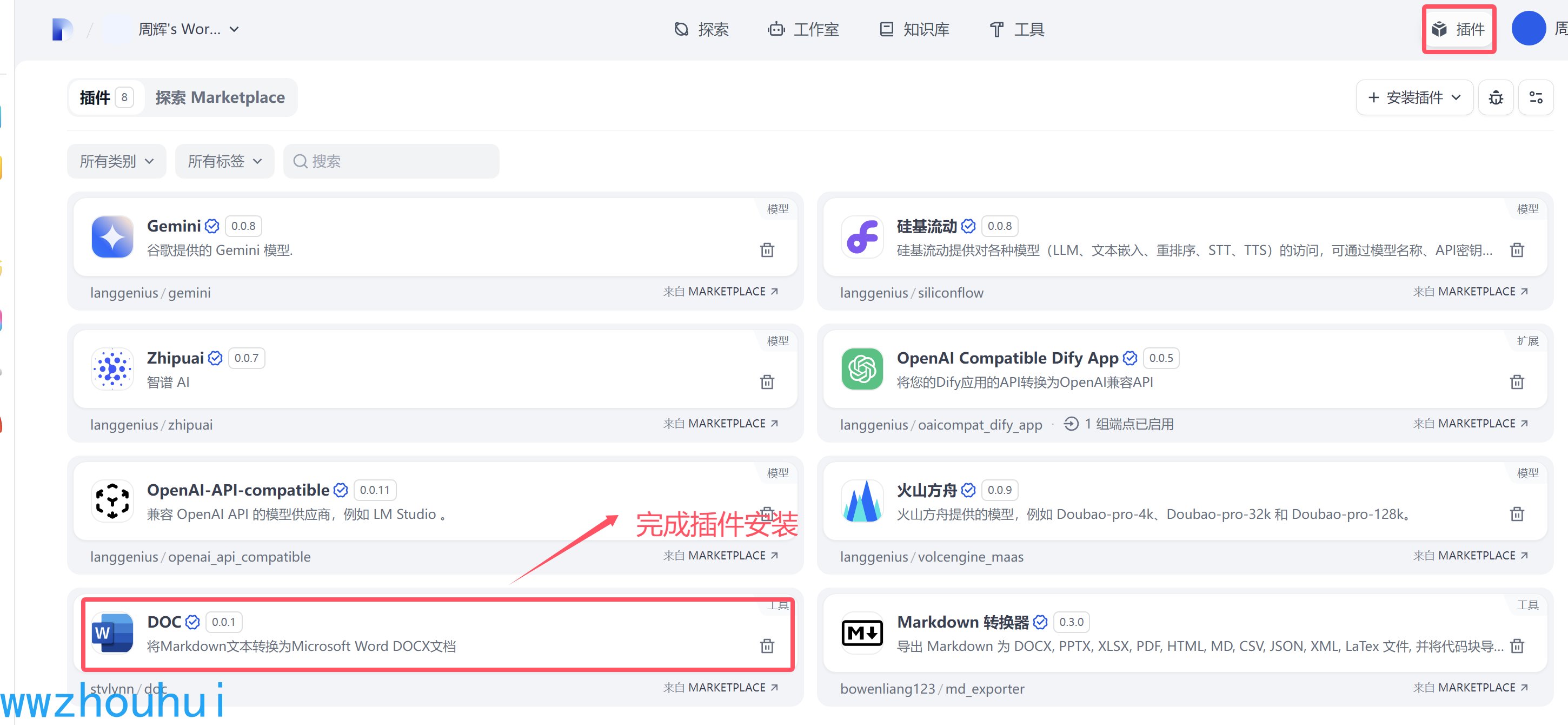Expand the 所有类别 category dropdown

click(x=116, y=161)
